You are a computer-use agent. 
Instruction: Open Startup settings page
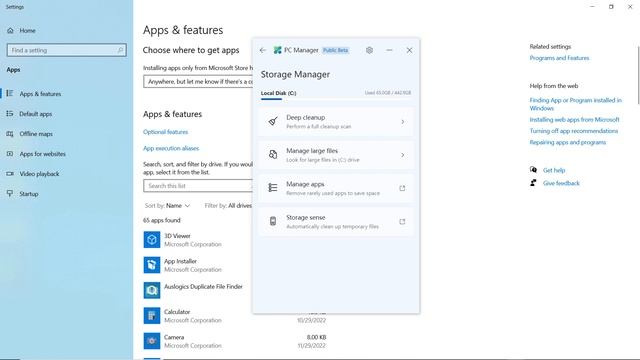(29, 194)
